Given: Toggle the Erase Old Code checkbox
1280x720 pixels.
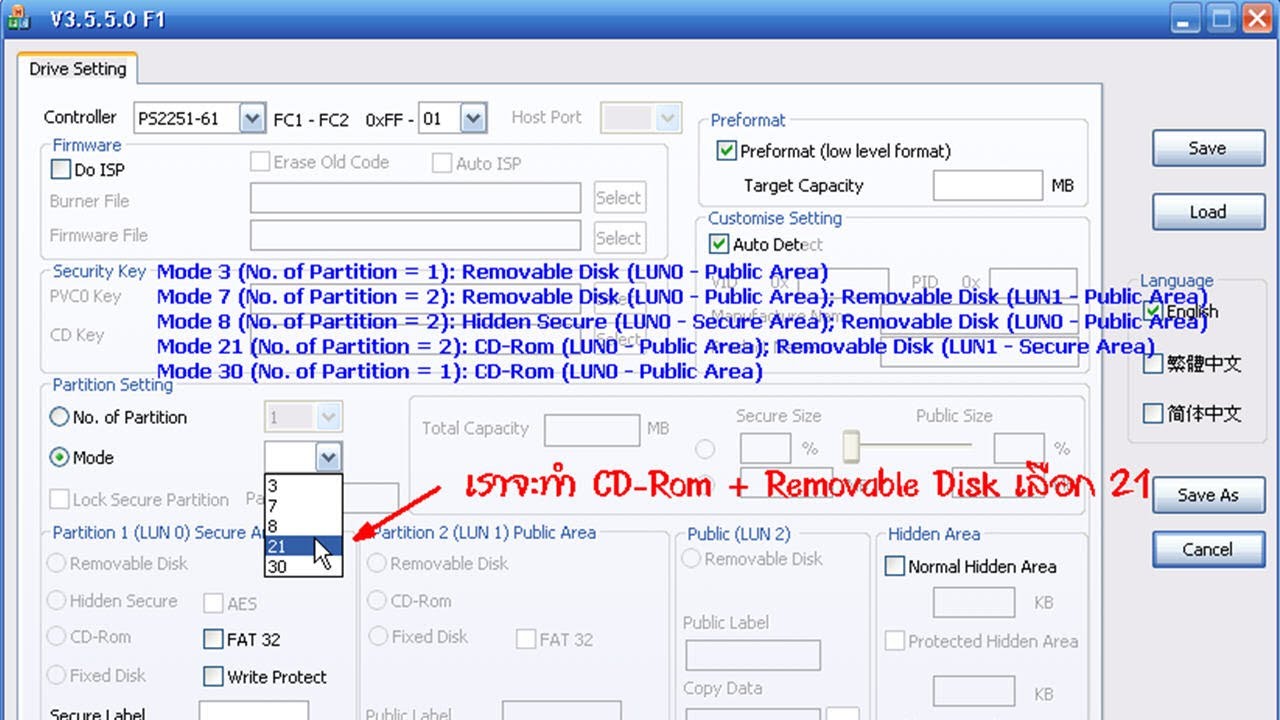Looking at the screenshot, I should (260, 162).
